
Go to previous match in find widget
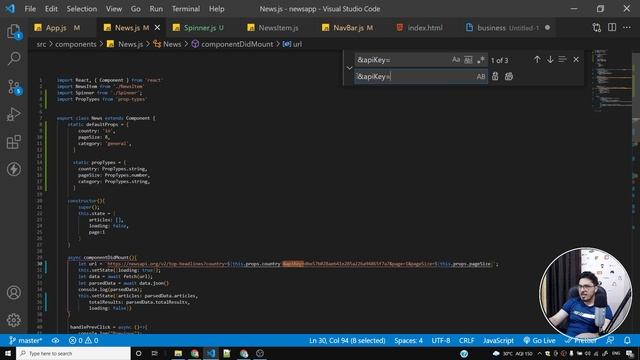pyautogui.click(x=537, y=60)
